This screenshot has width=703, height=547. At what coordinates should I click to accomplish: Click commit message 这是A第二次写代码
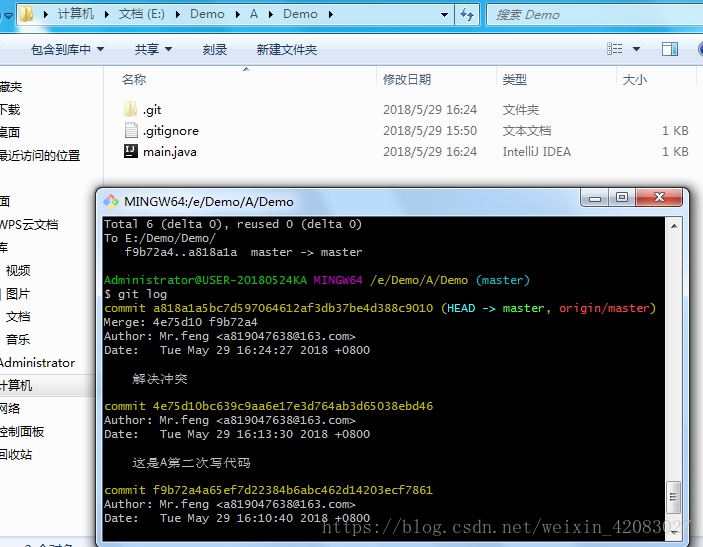coord(191,463)
